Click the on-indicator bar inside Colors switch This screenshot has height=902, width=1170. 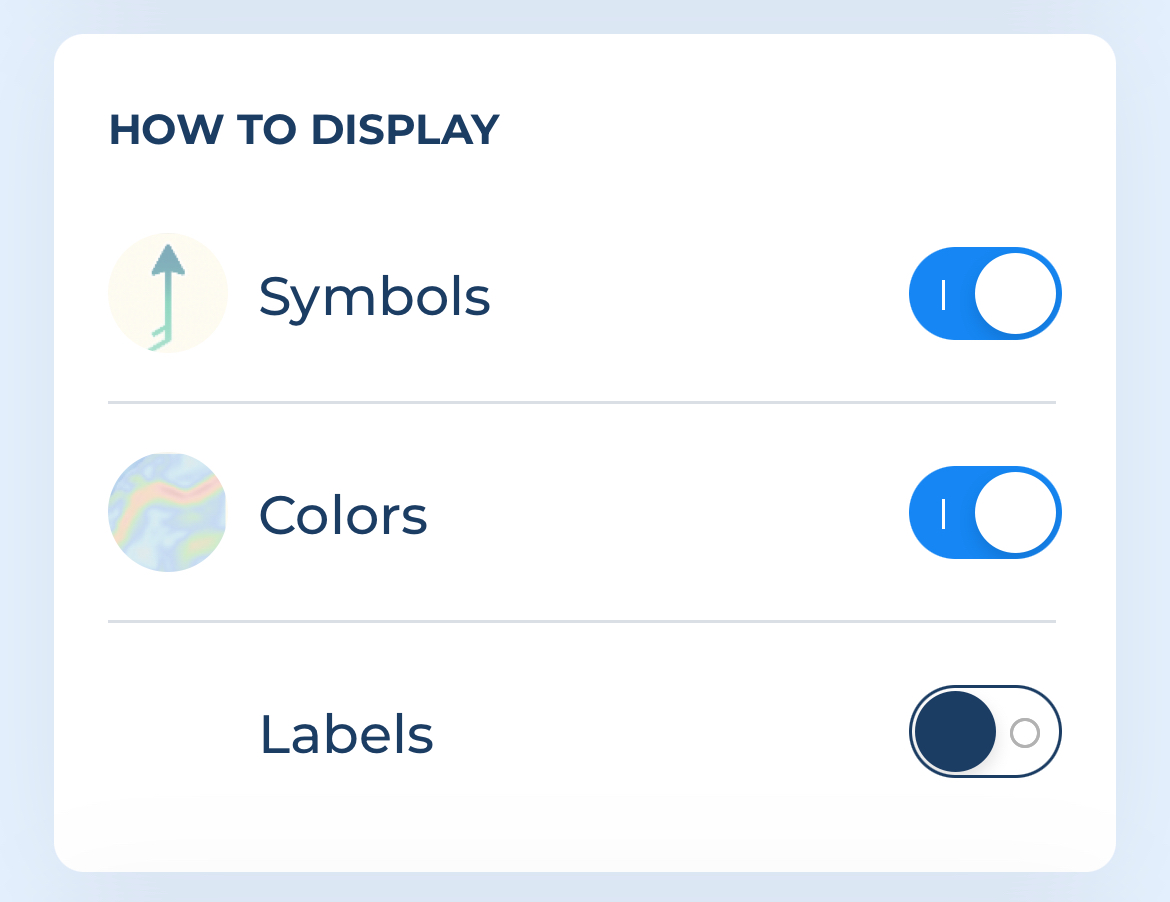(944, 513)
